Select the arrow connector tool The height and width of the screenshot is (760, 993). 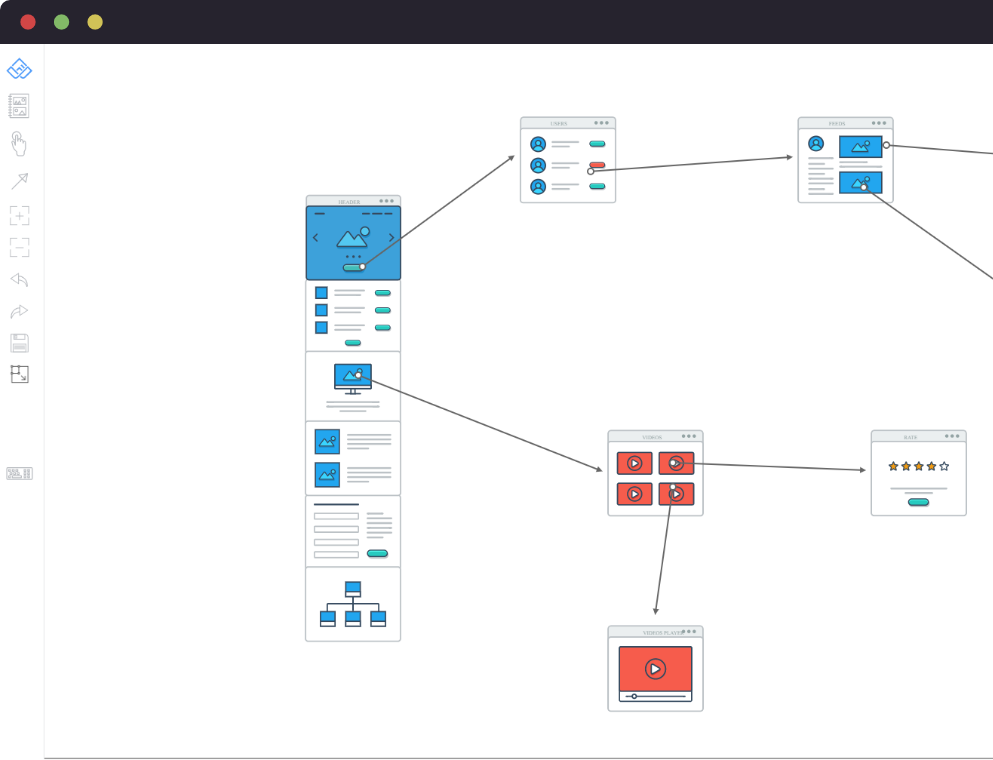click(x=20, y=181)
